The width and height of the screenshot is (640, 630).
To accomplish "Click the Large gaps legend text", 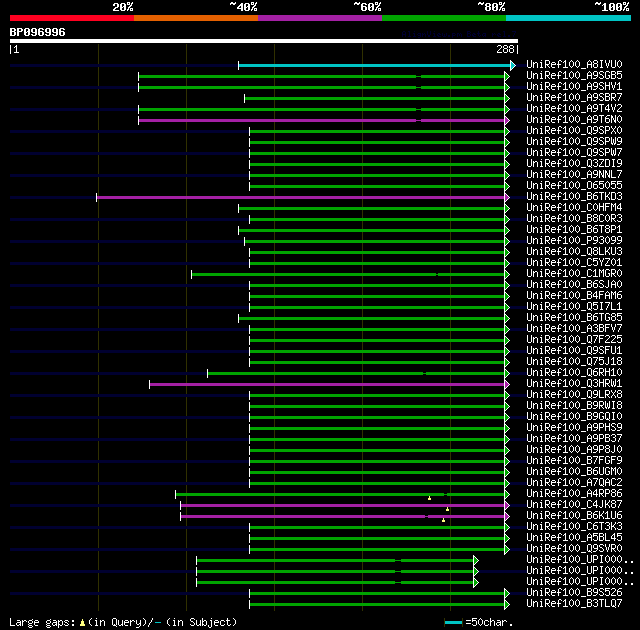I will [123, 623].
